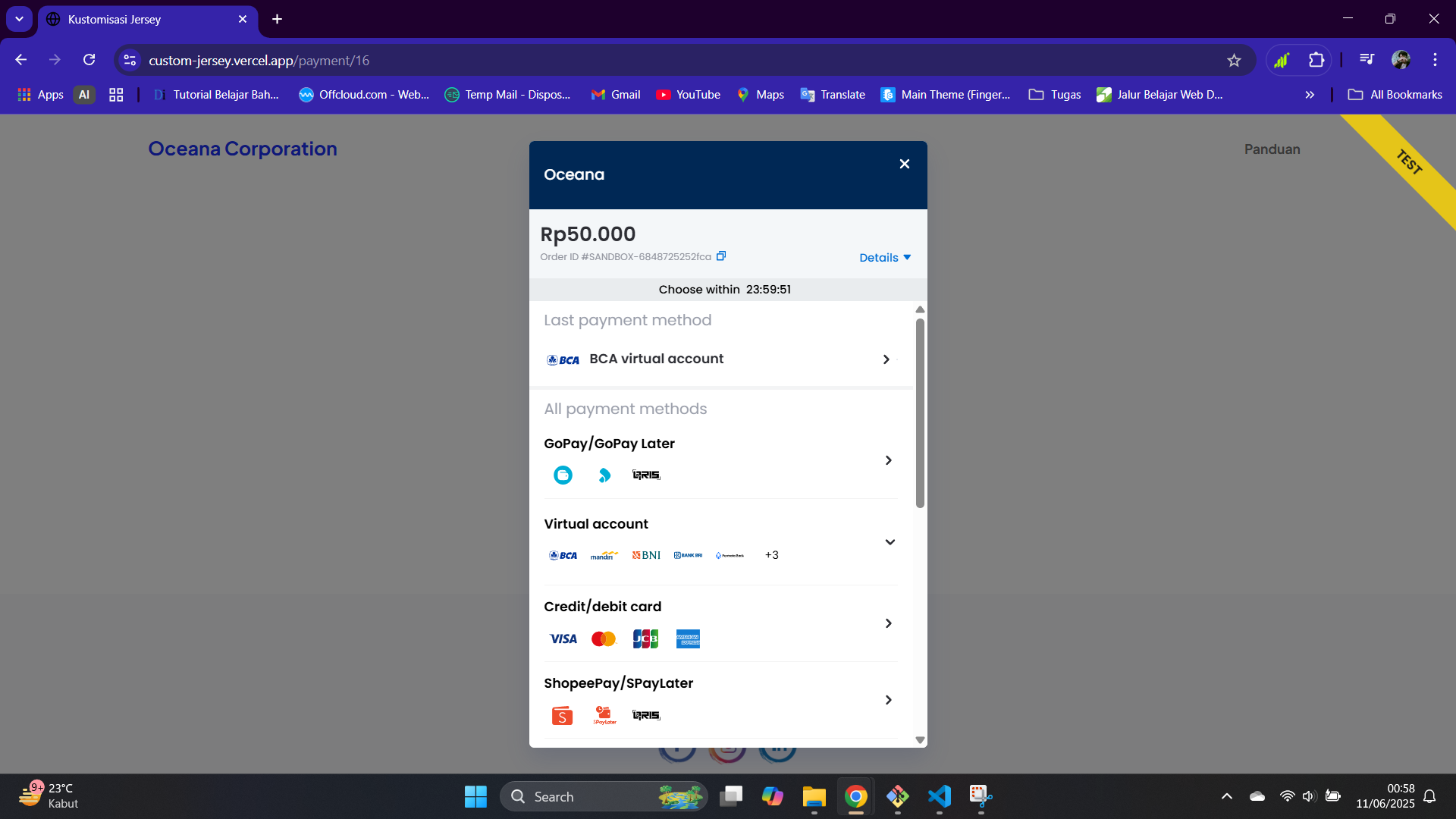1456x819 pixels.
Task: Click the +3 more banks indicator
Action: click(x=771, y=555)
